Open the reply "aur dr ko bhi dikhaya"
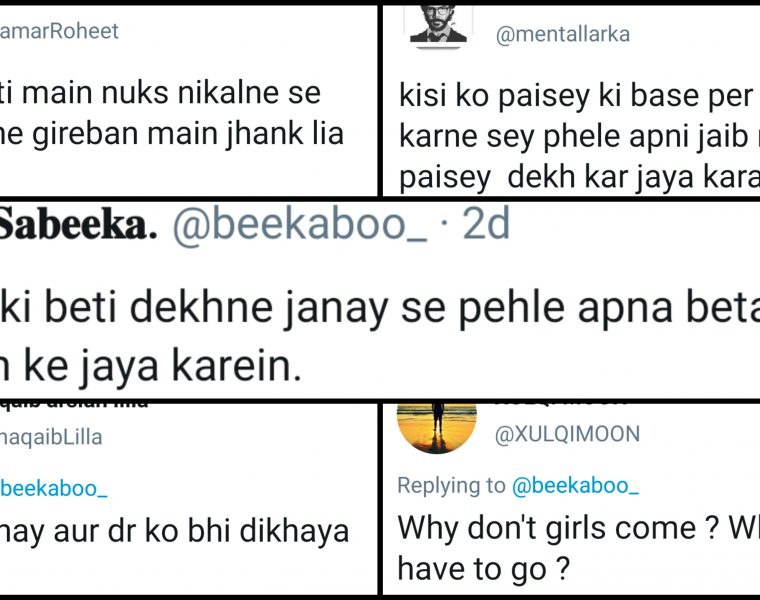The width and height of the screenshot is (760, 600). coord(175,530)
